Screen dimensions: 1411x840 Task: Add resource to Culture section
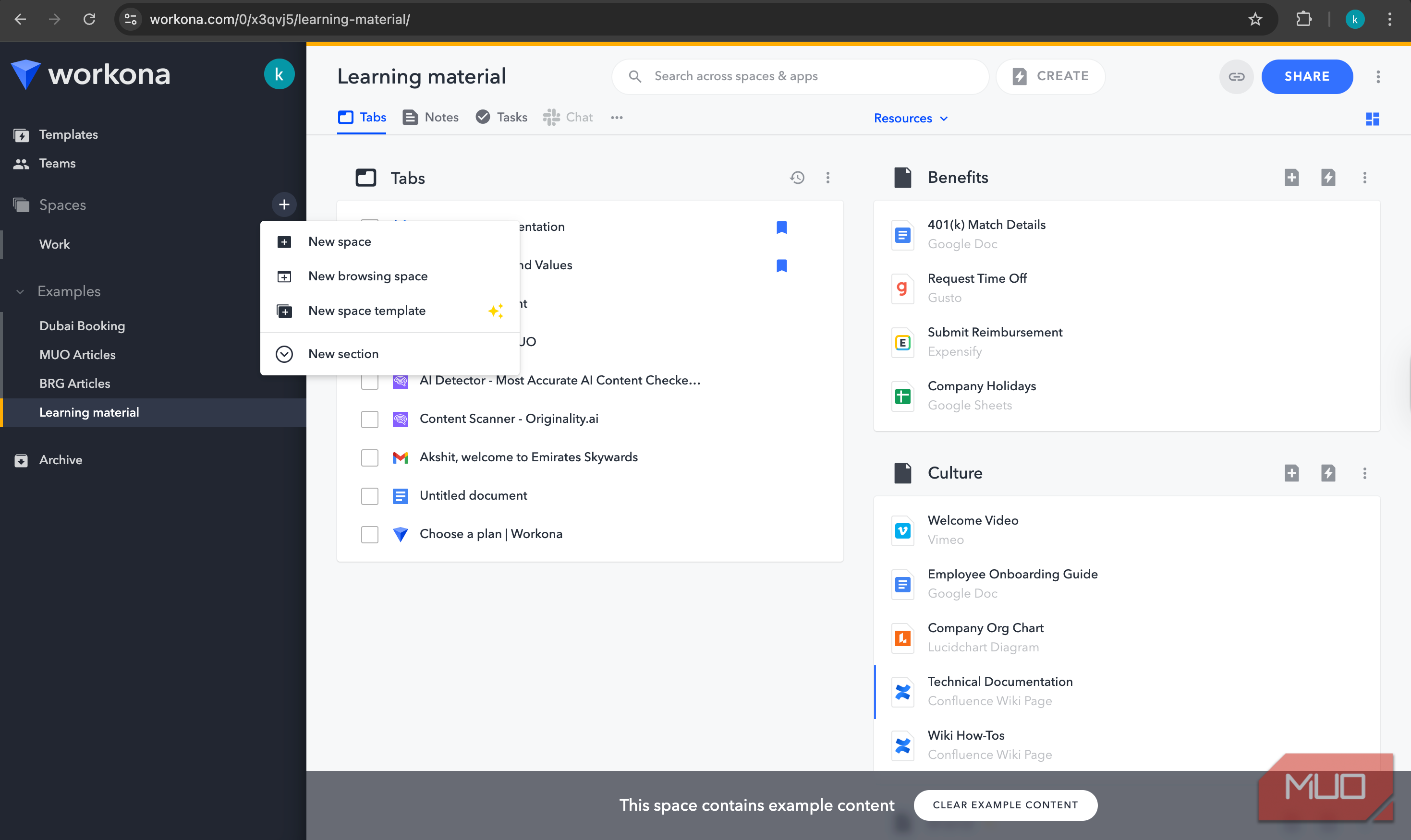pyautogui.click(x=1291, y=473)
